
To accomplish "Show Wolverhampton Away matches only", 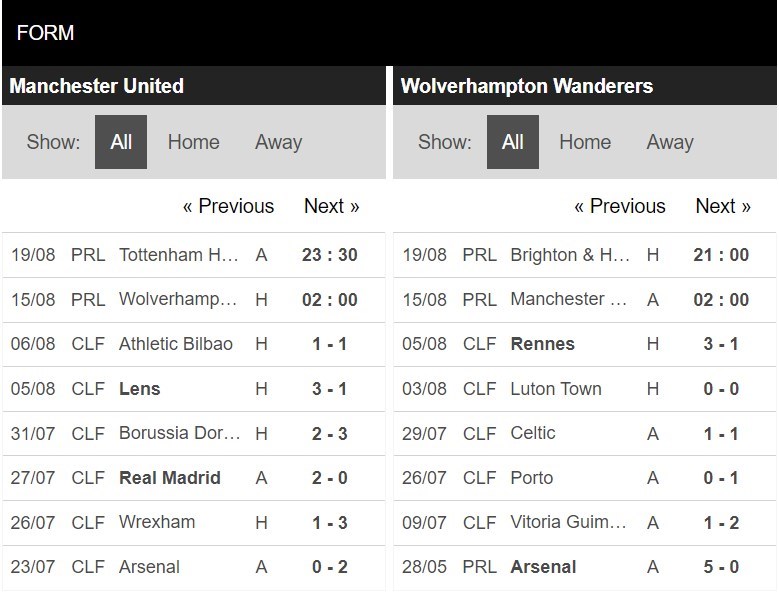I will (670, 142).
